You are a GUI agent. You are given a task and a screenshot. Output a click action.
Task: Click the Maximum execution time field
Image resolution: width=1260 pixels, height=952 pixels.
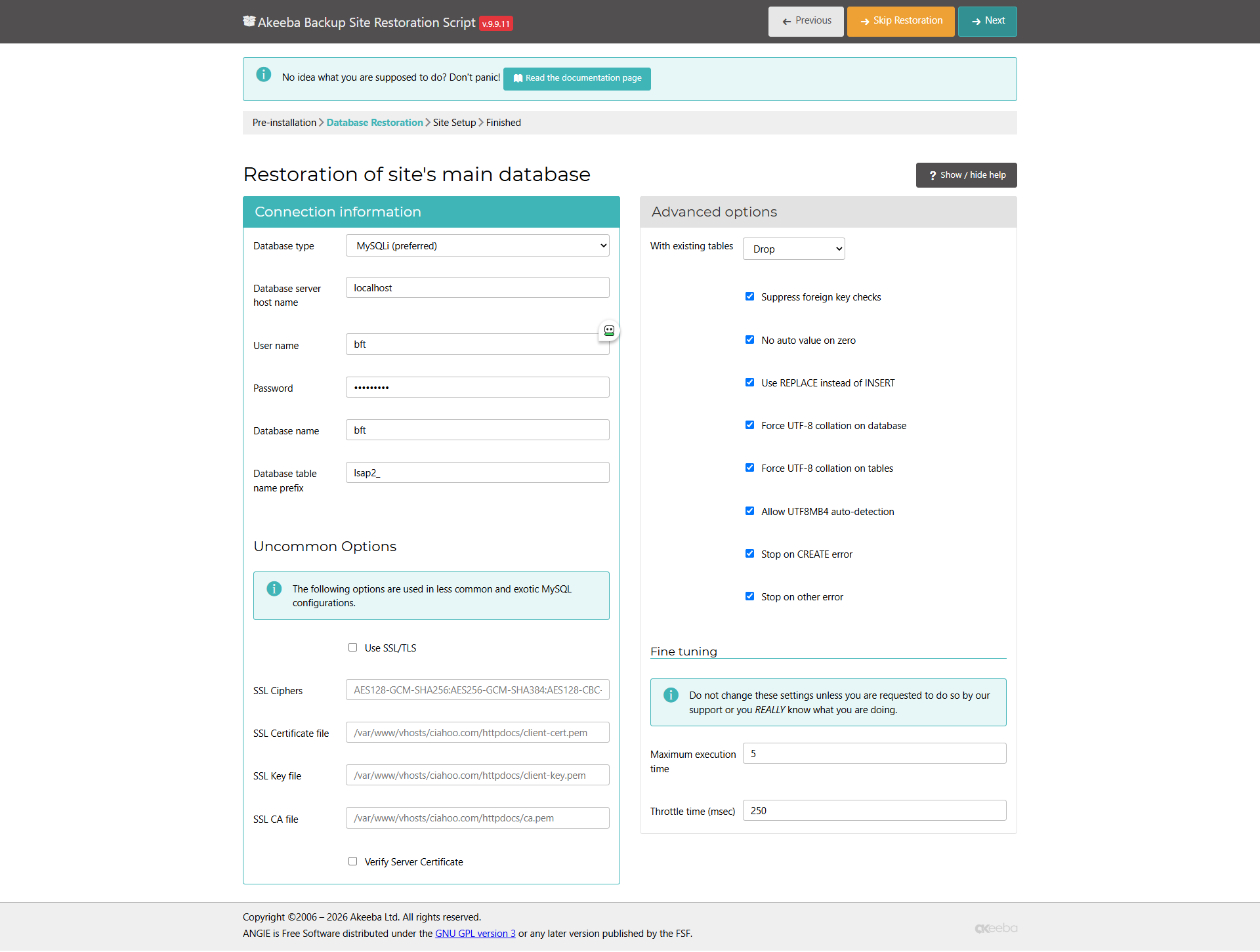(x=874, y=754)
